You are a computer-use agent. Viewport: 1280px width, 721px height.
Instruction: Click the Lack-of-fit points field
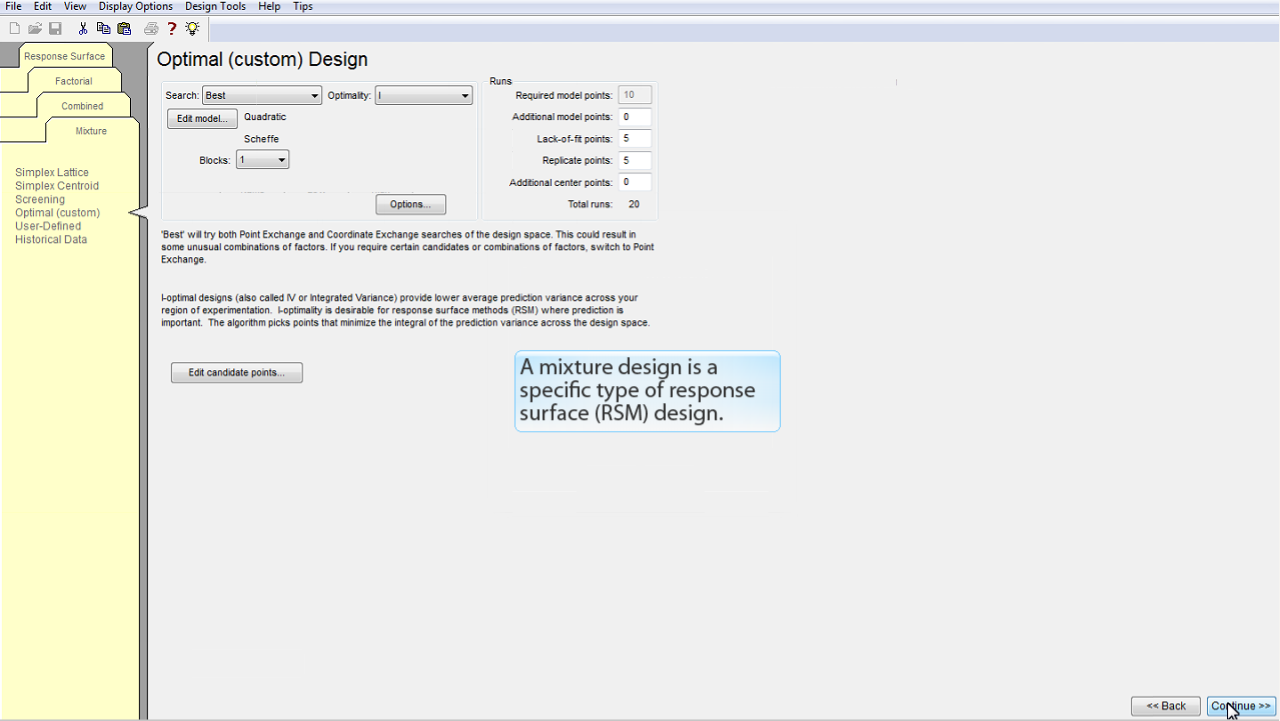[x=636, y=139]
